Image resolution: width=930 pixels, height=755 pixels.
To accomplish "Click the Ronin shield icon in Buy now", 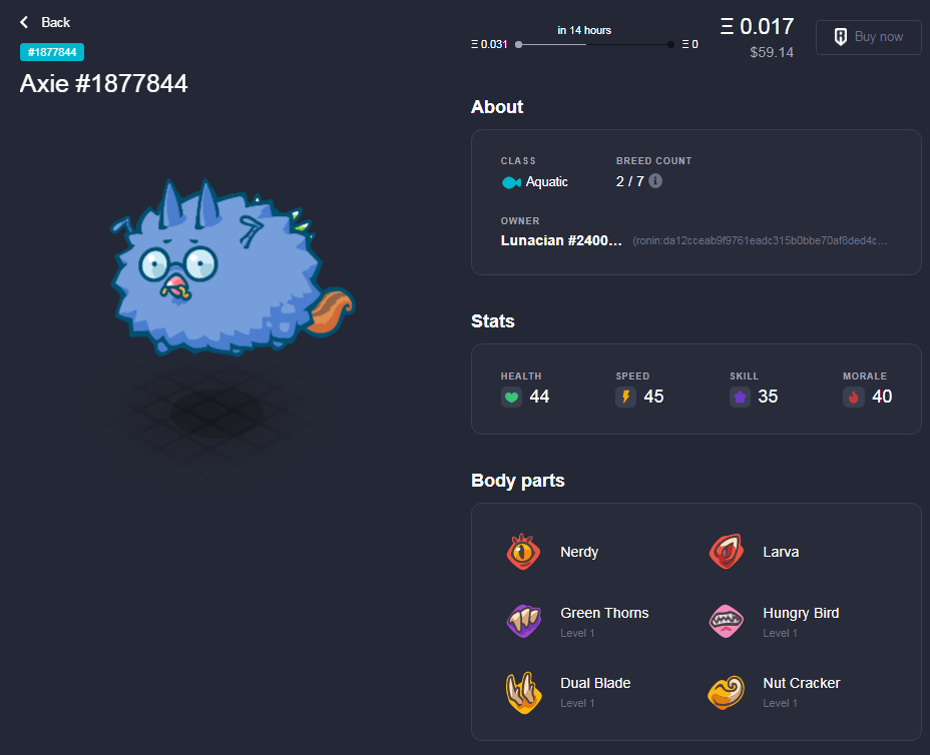I will pos(840,37).
